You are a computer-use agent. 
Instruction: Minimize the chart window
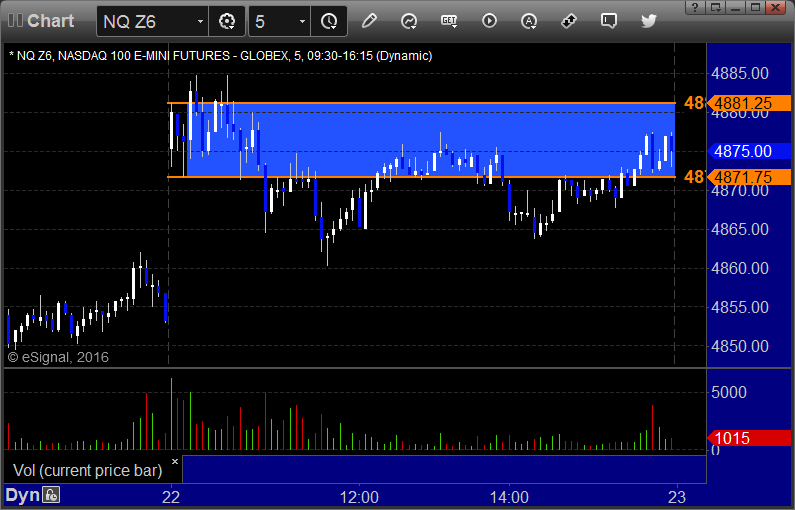[x=736, y=7]
